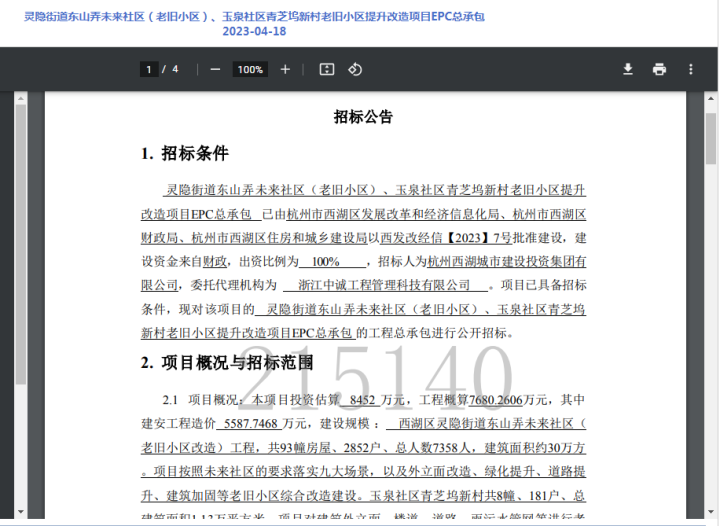Click the investment estimate 8452
This screenshot has height=526, width=720.
362,400
